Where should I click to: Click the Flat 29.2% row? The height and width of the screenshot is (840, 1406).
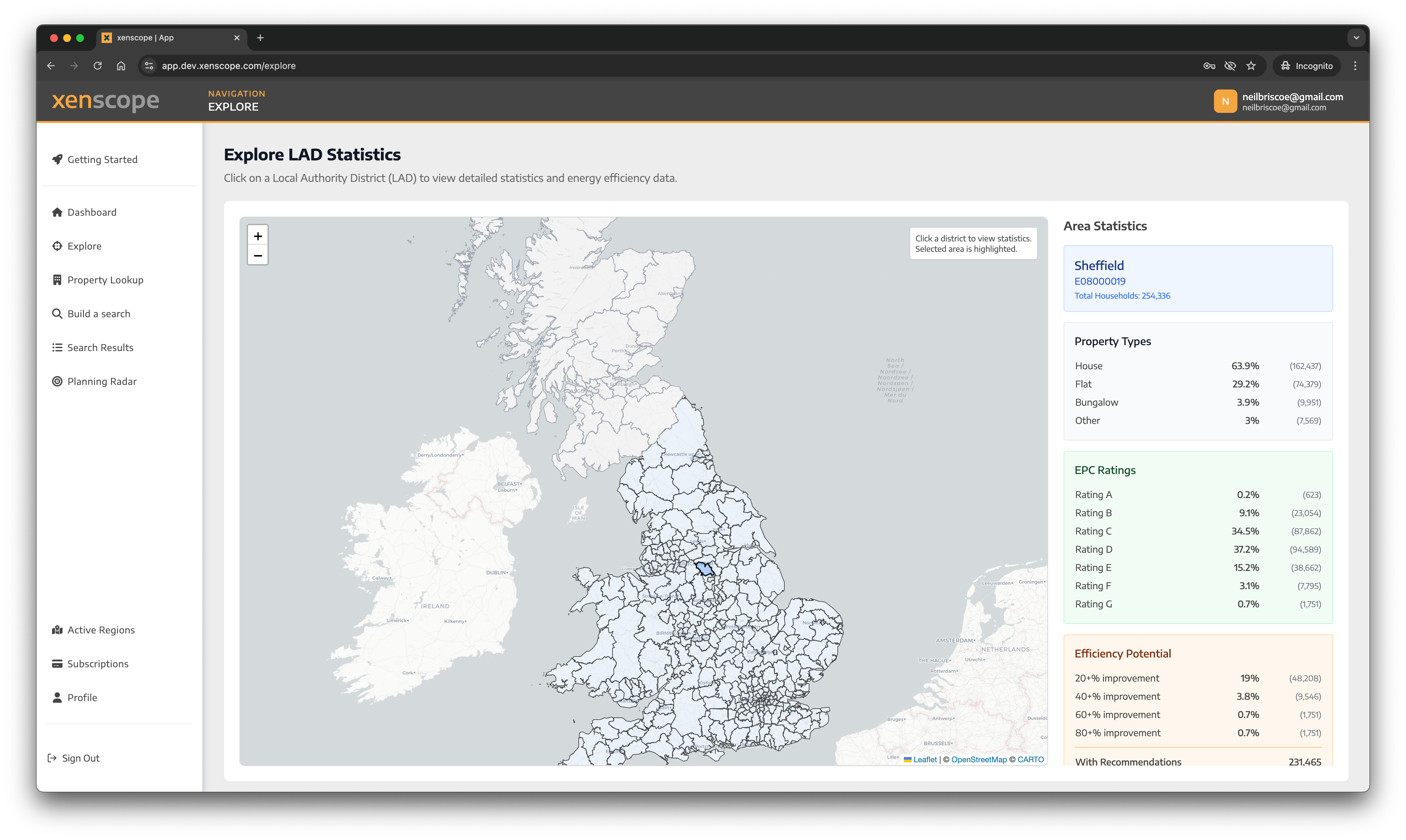1198,384
